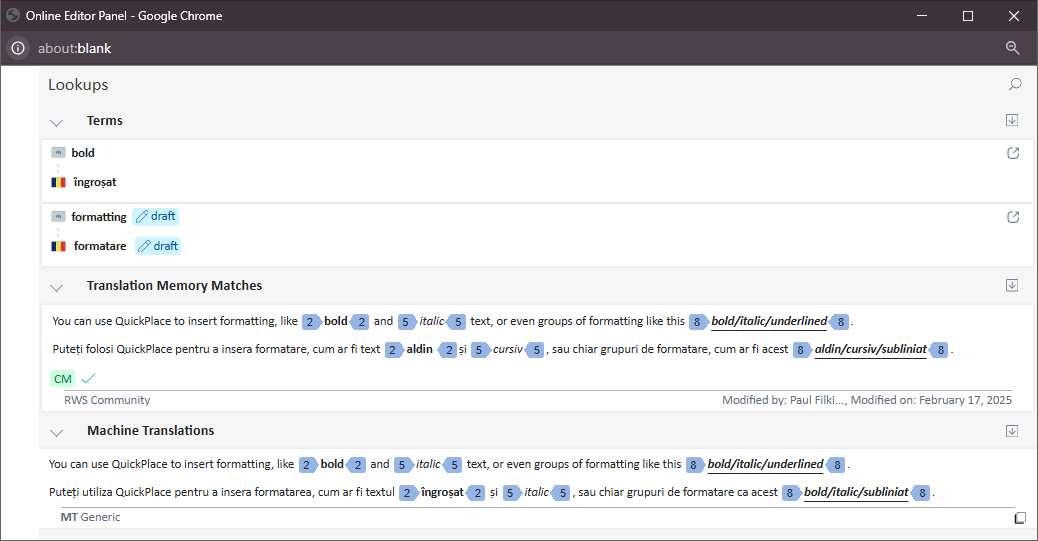Click the Machine Translations heading

[150, 430]
